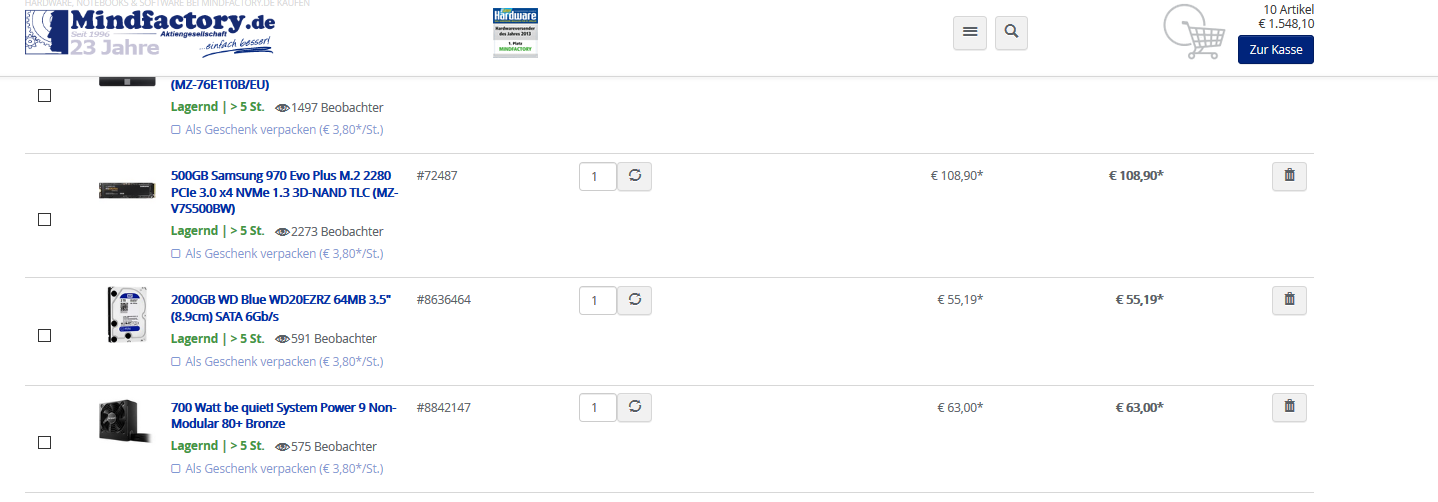Delete the WD Blue 2000GB item
Screen dimensions: 1438x502
(x=1289, y=299)
